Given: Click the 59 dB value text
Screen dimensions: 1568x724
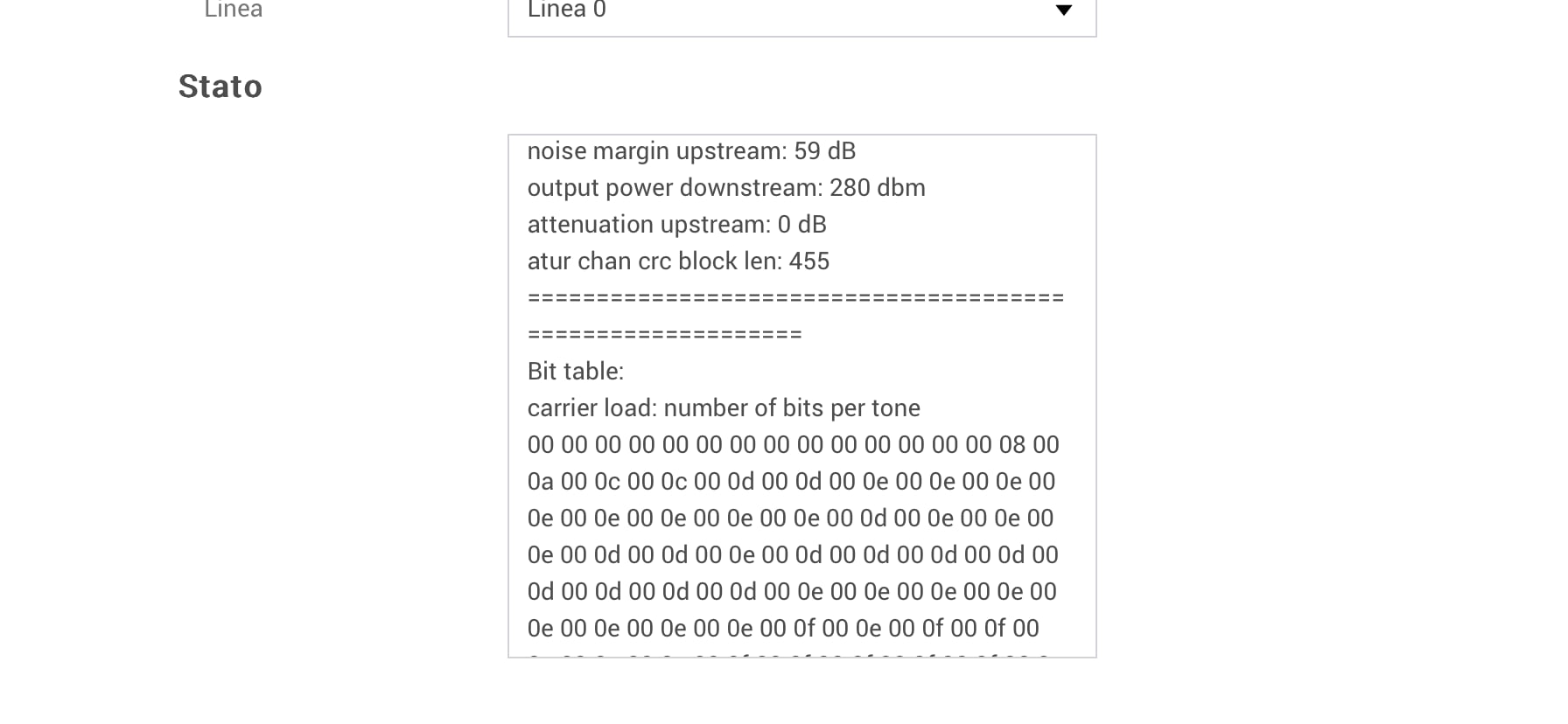Looking at the screenshot, I should [824, 151].
